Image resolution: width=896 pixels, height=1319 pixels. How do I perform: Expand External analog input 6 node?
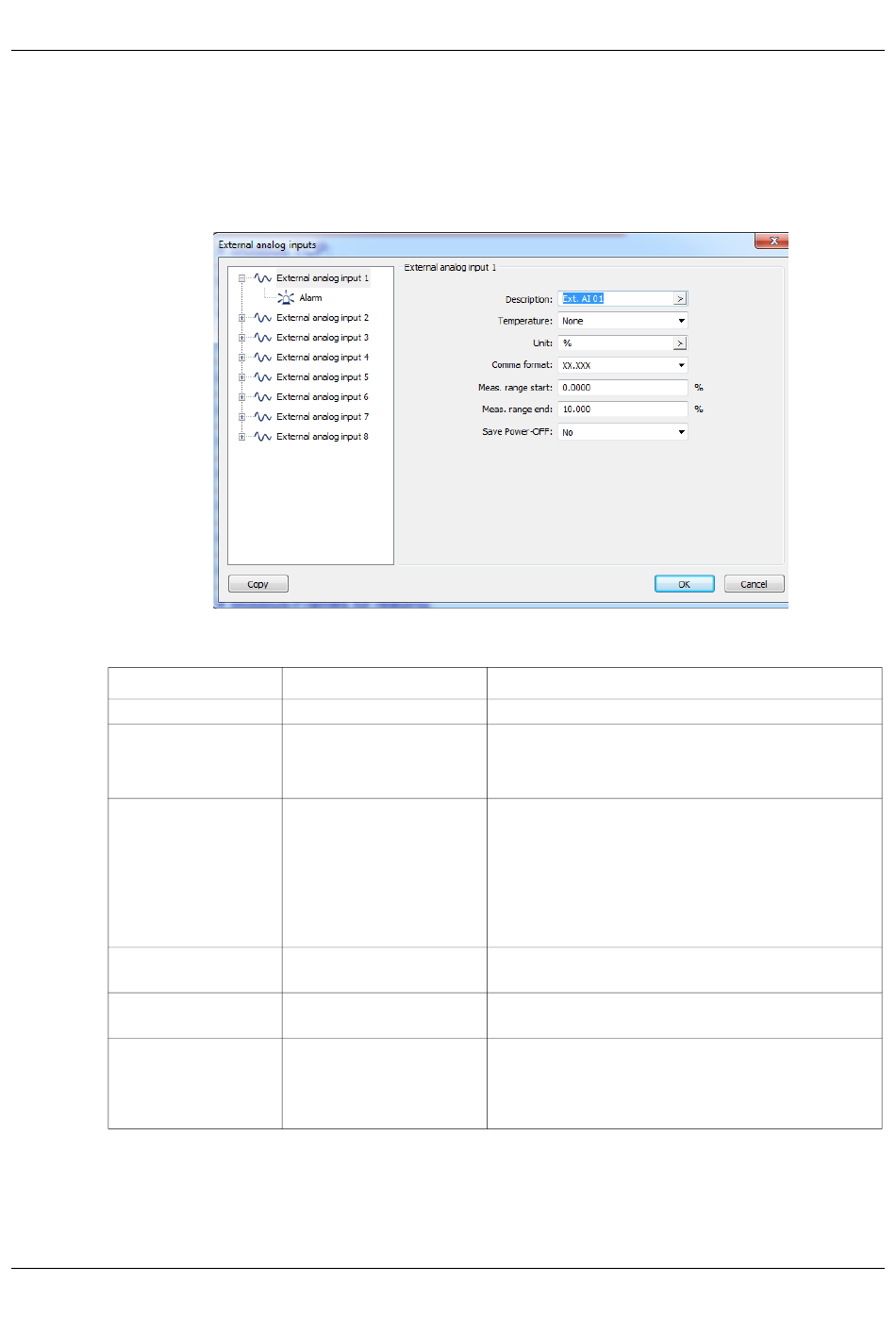coord(242,397)
